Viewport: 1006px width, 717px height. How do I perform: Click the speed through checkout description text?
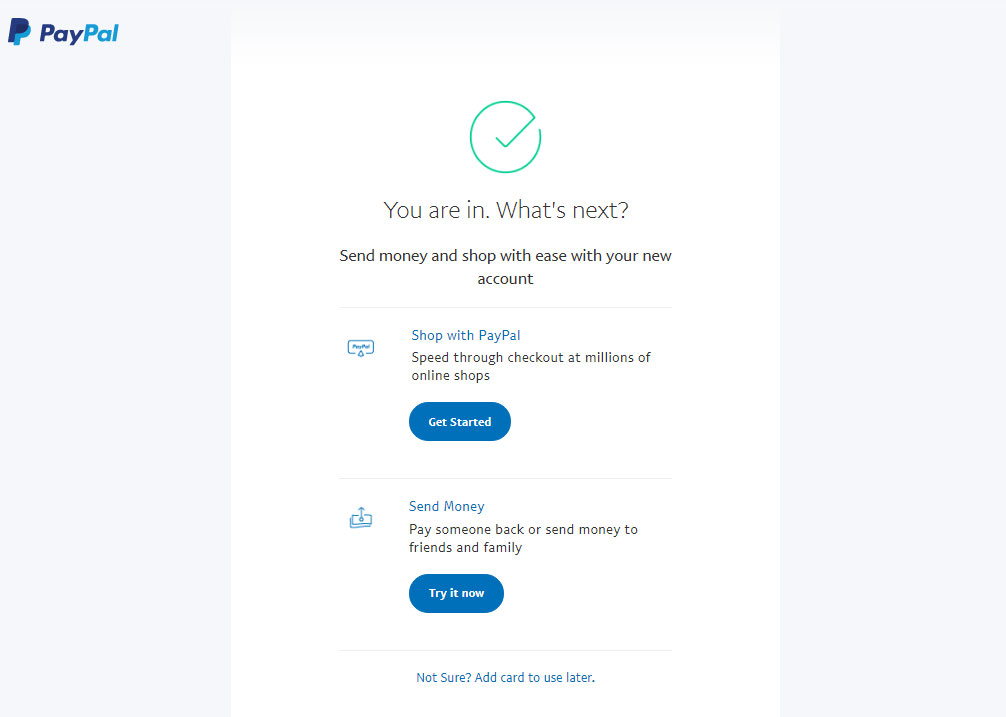click(x=530, y=367)
